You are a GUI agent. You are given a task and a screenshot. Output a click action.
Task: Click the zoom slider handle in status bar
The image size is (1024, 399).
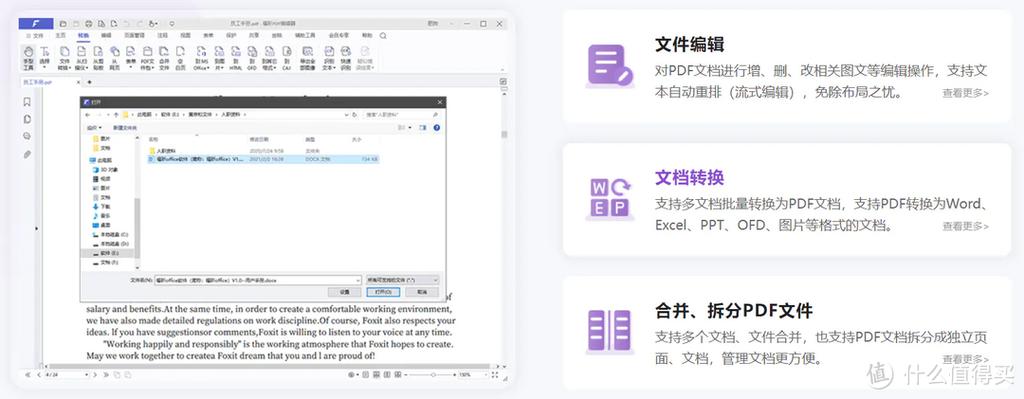coord(433,375)
